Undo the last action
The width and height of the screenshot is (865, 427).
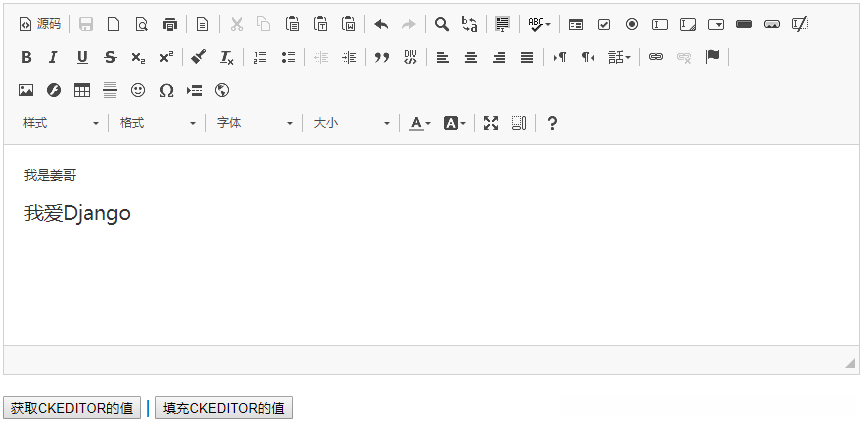pyautogui.click(x=381, y=24)
